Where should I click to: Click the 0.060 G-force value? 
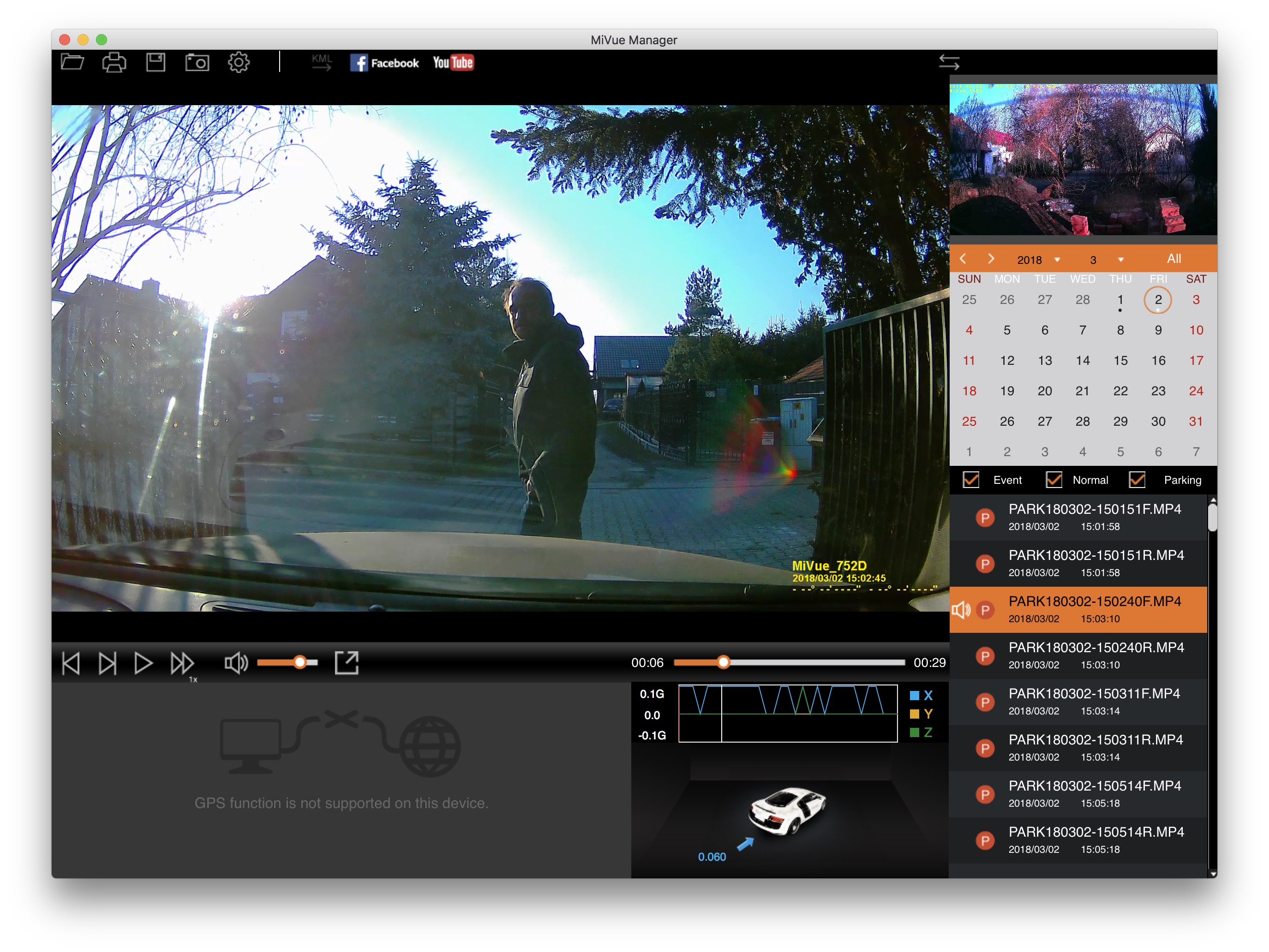[x=712, y=856]
